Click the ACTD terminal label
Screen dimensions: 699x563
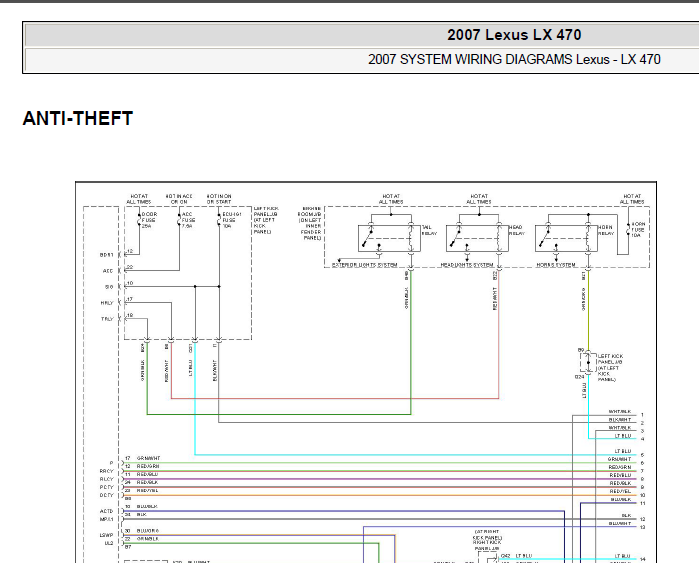pos(107,511)
